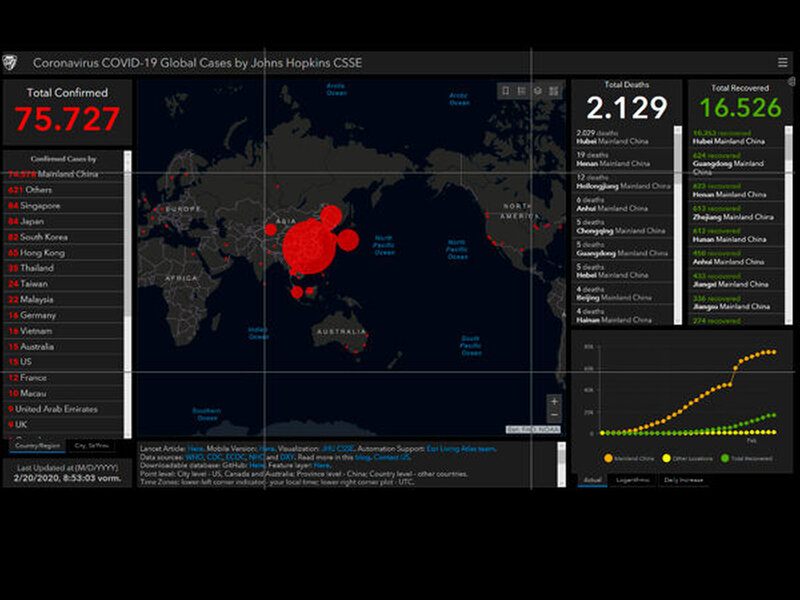Select Beijing entry in Total Deaths list

click(623, 293)
